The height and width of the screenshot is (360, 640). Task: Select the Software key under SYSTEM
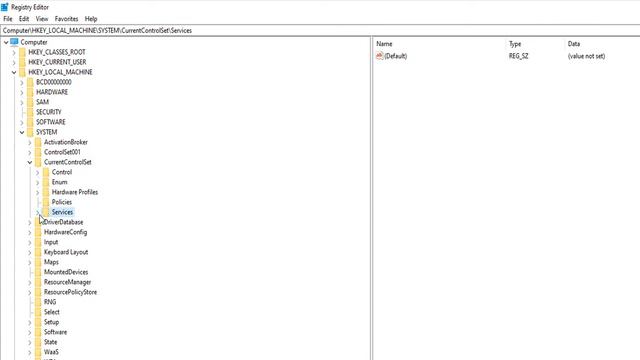pos(55,332)
